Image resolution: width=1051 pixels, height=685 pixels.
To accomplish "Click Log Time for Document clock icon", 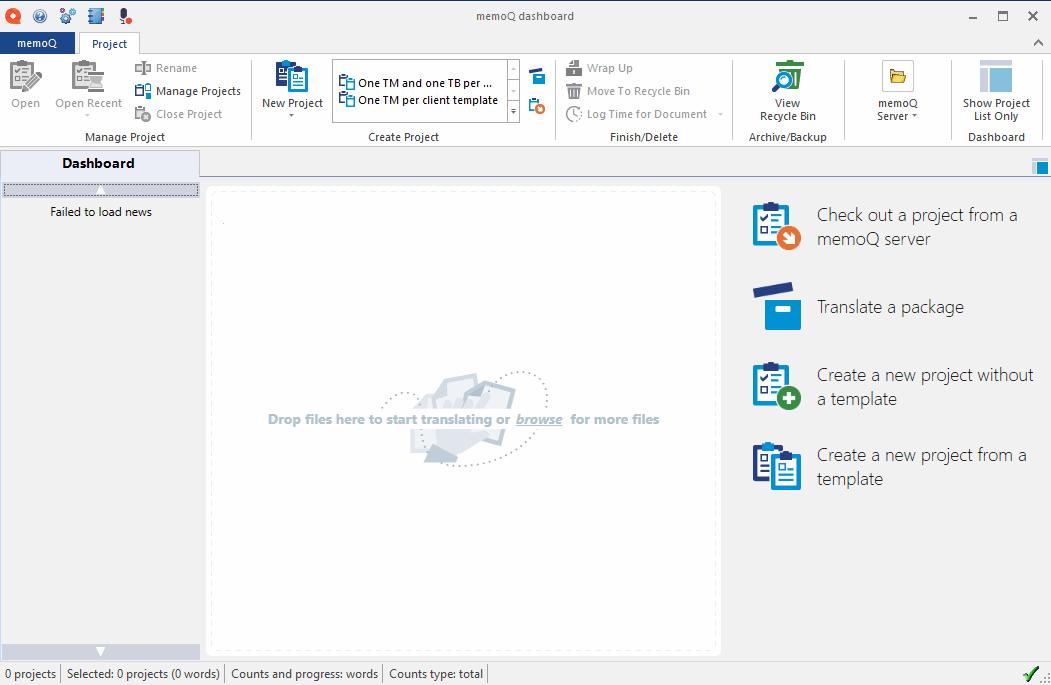I will [574, 114].
